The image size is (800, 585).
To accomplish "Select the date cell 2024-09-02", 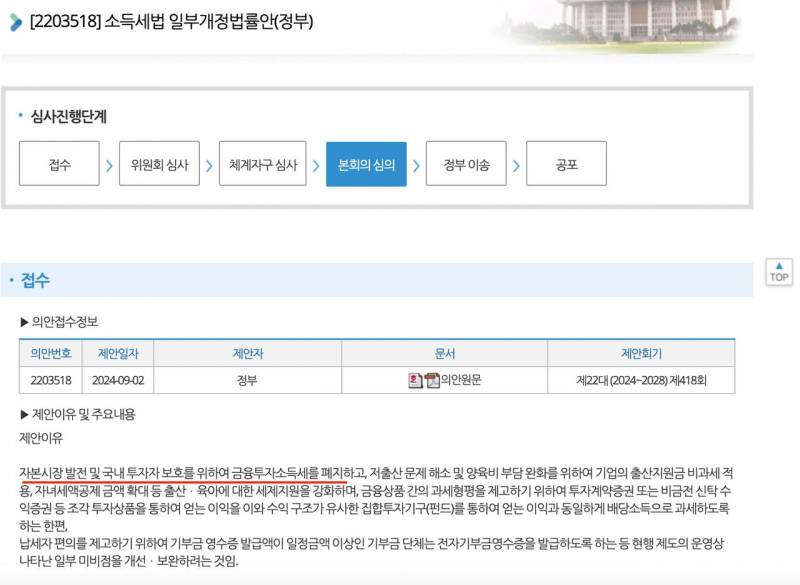I will coord(118,380).
